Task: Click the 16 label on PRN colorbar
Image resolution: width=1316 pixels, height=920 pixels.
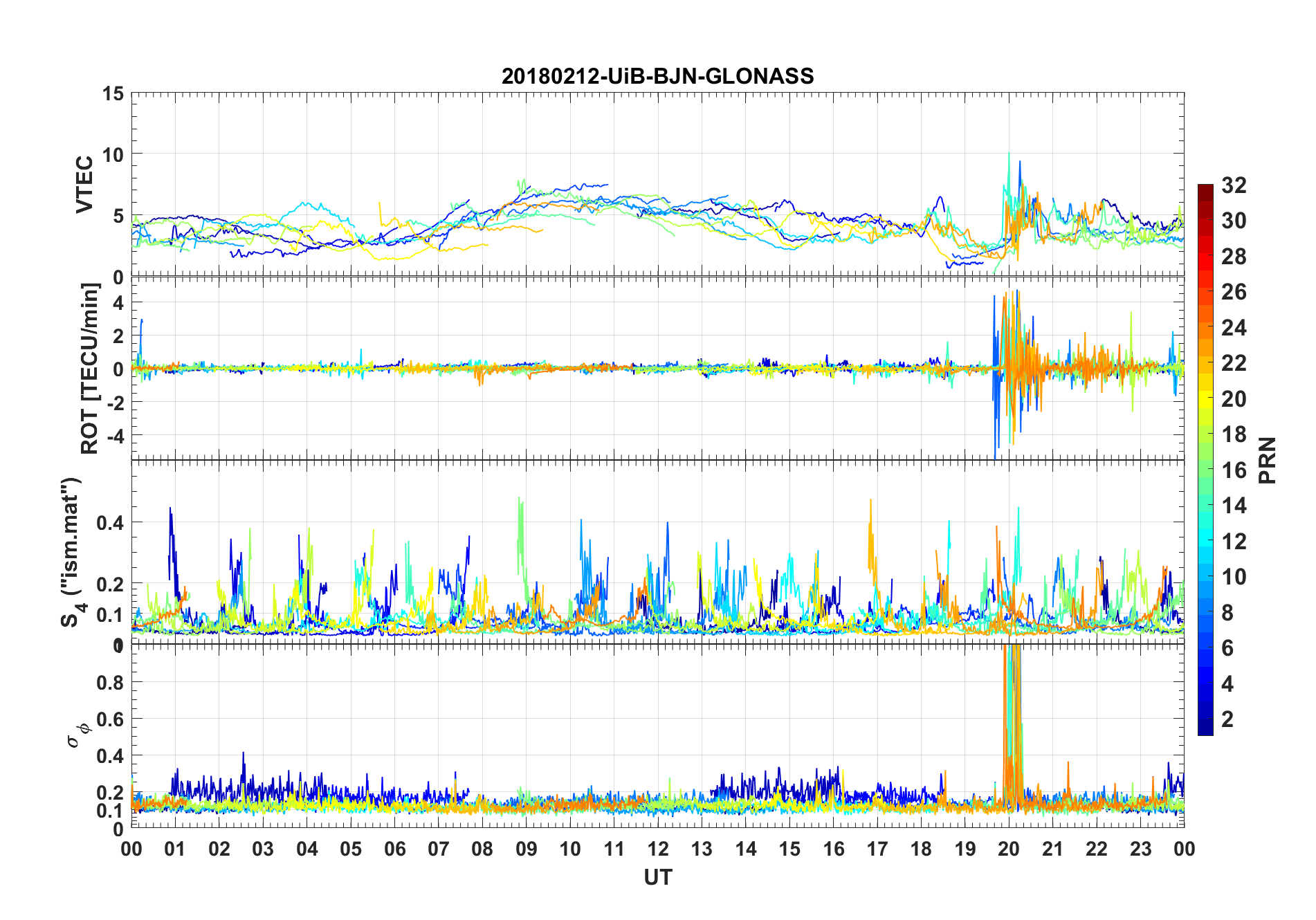Action: 1234,470
